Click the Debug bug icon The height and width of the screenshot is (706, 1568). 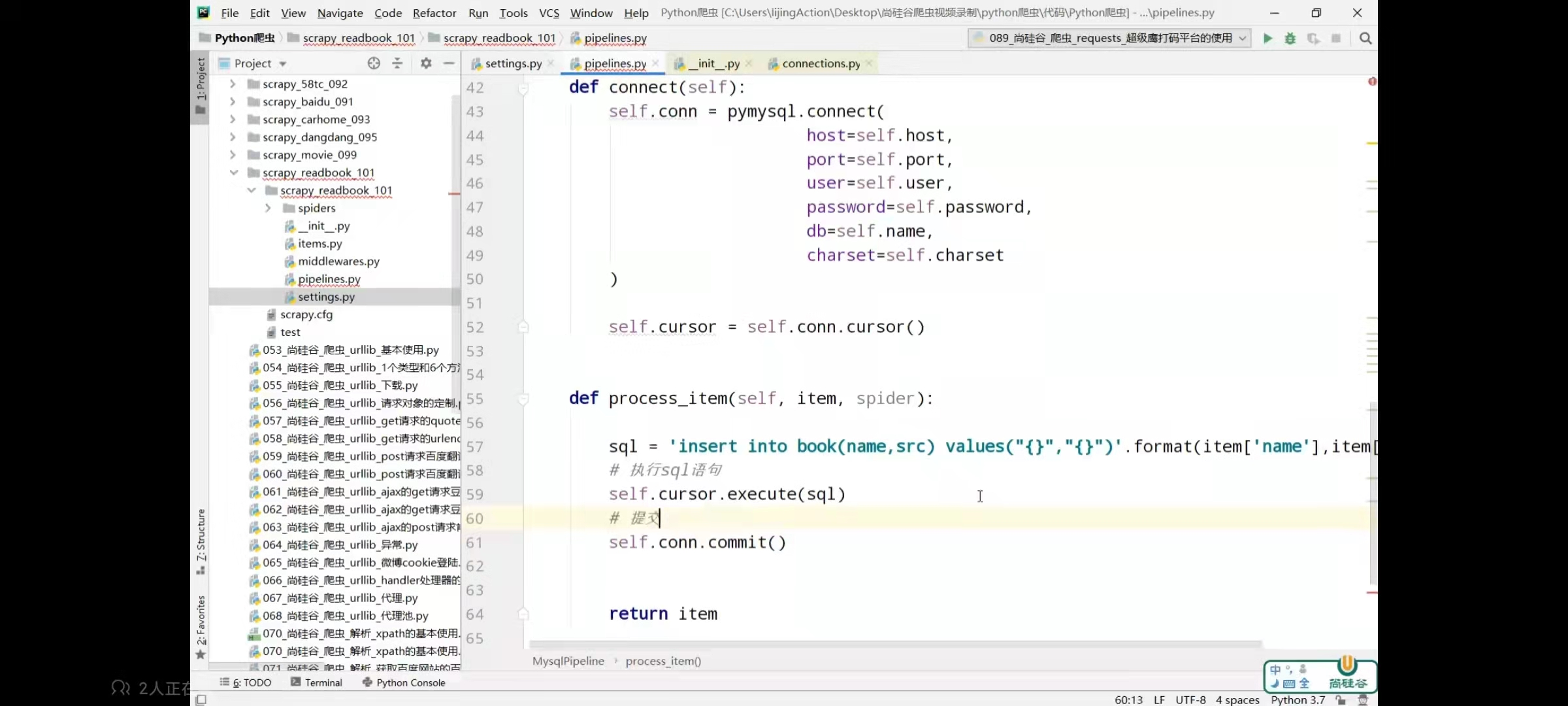(x=1290, y=39)
